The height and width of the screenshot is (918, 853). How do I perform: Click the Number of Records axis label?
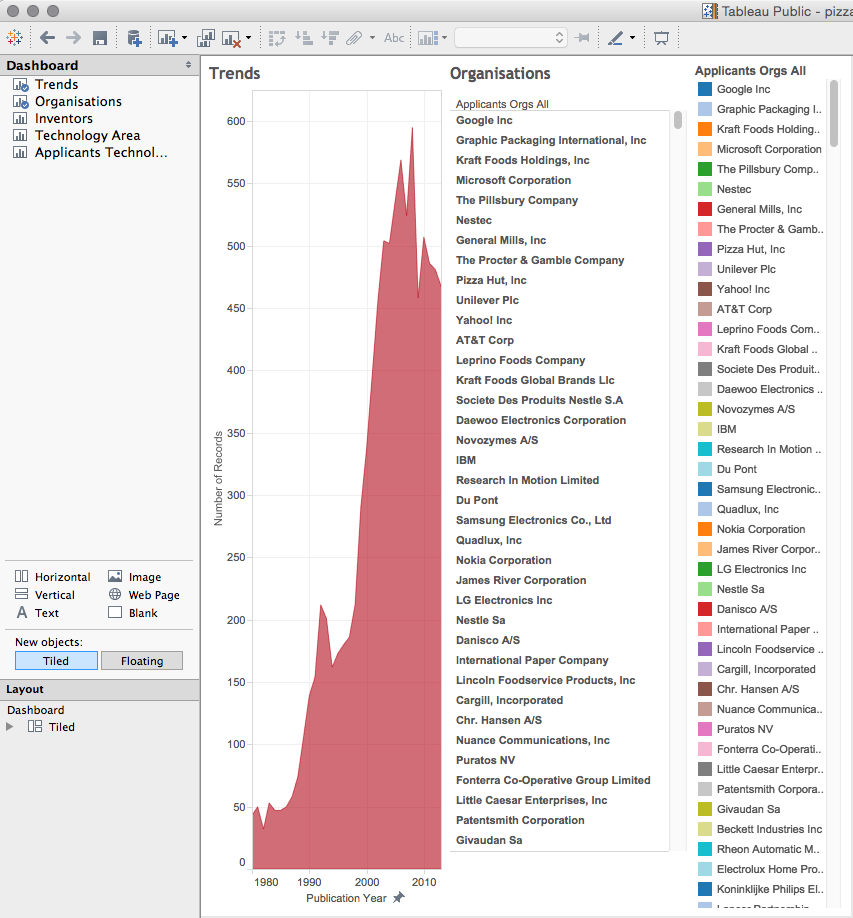(218, 478)
